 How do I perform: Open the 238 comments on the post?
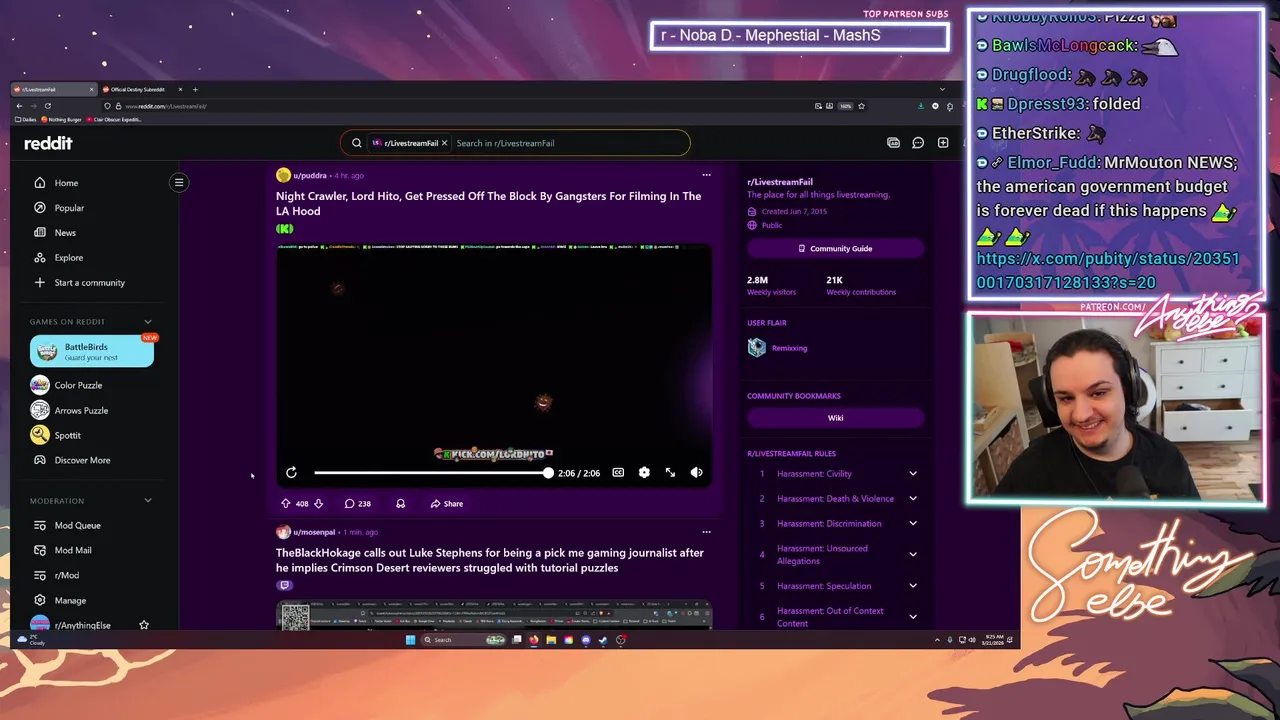coord(358,504)
